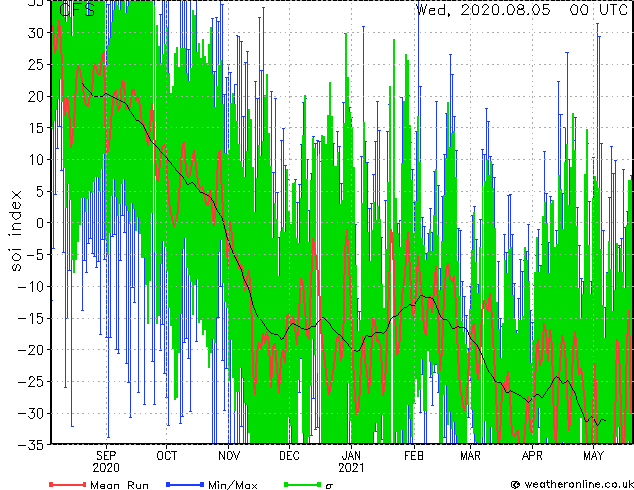Click the 0 y-axis tick label
The height and width of the screenshot is (490, 634).
pos(40,223)
